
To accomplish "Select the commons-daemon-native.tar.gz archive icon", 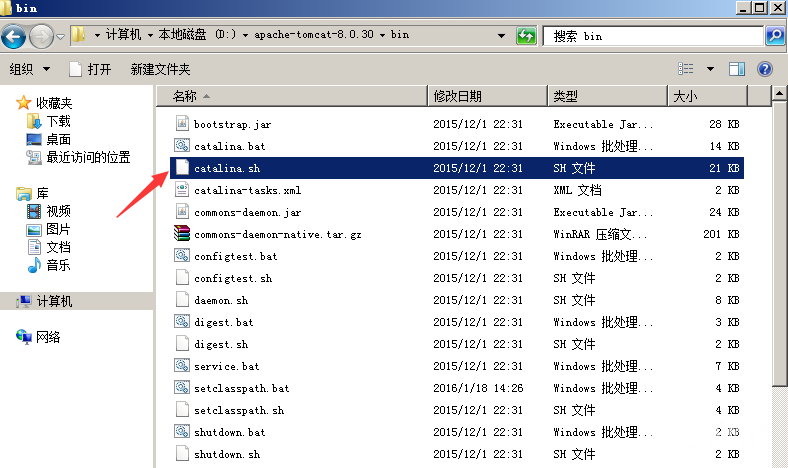I will [182, 234].
